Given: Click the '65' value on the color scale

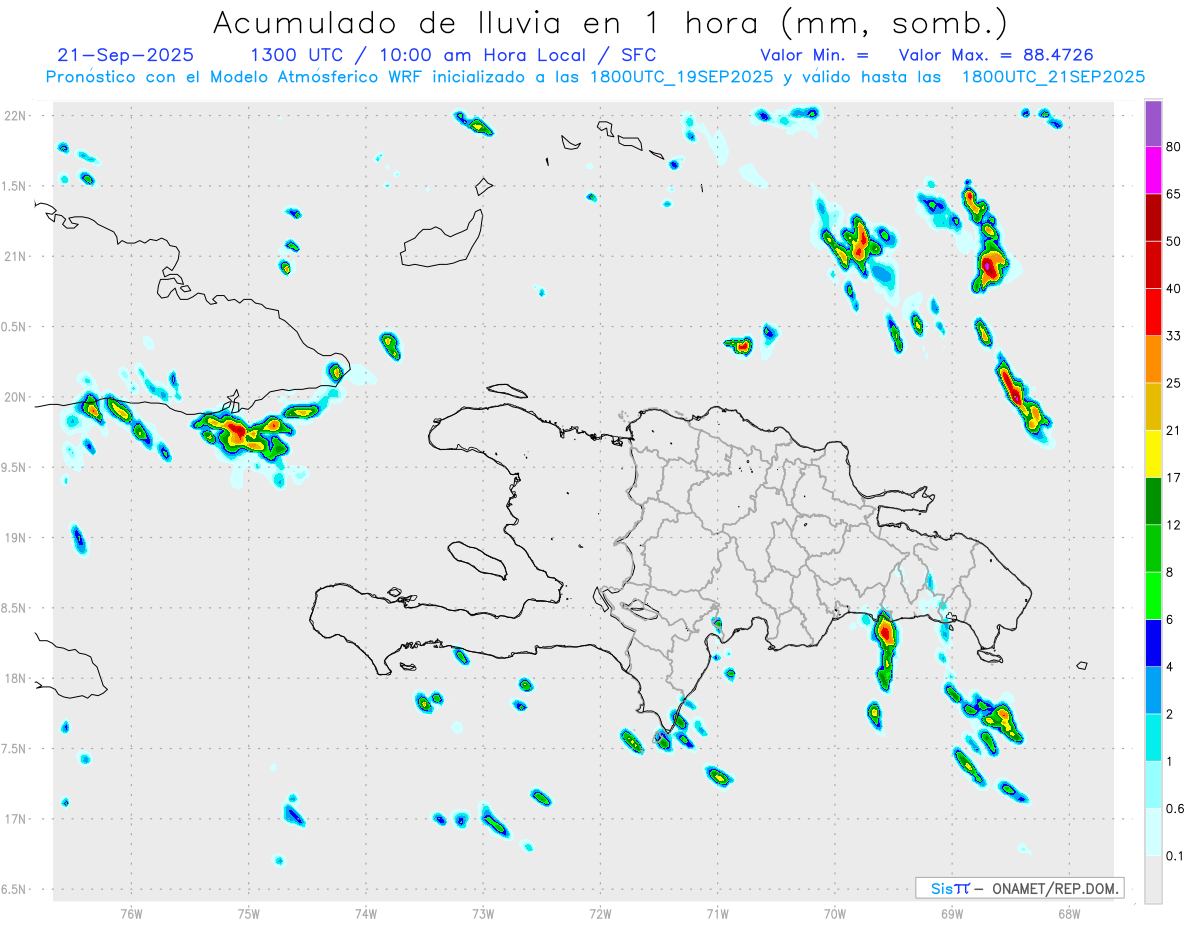Looking at the screenshot, I should [1175, 195].
